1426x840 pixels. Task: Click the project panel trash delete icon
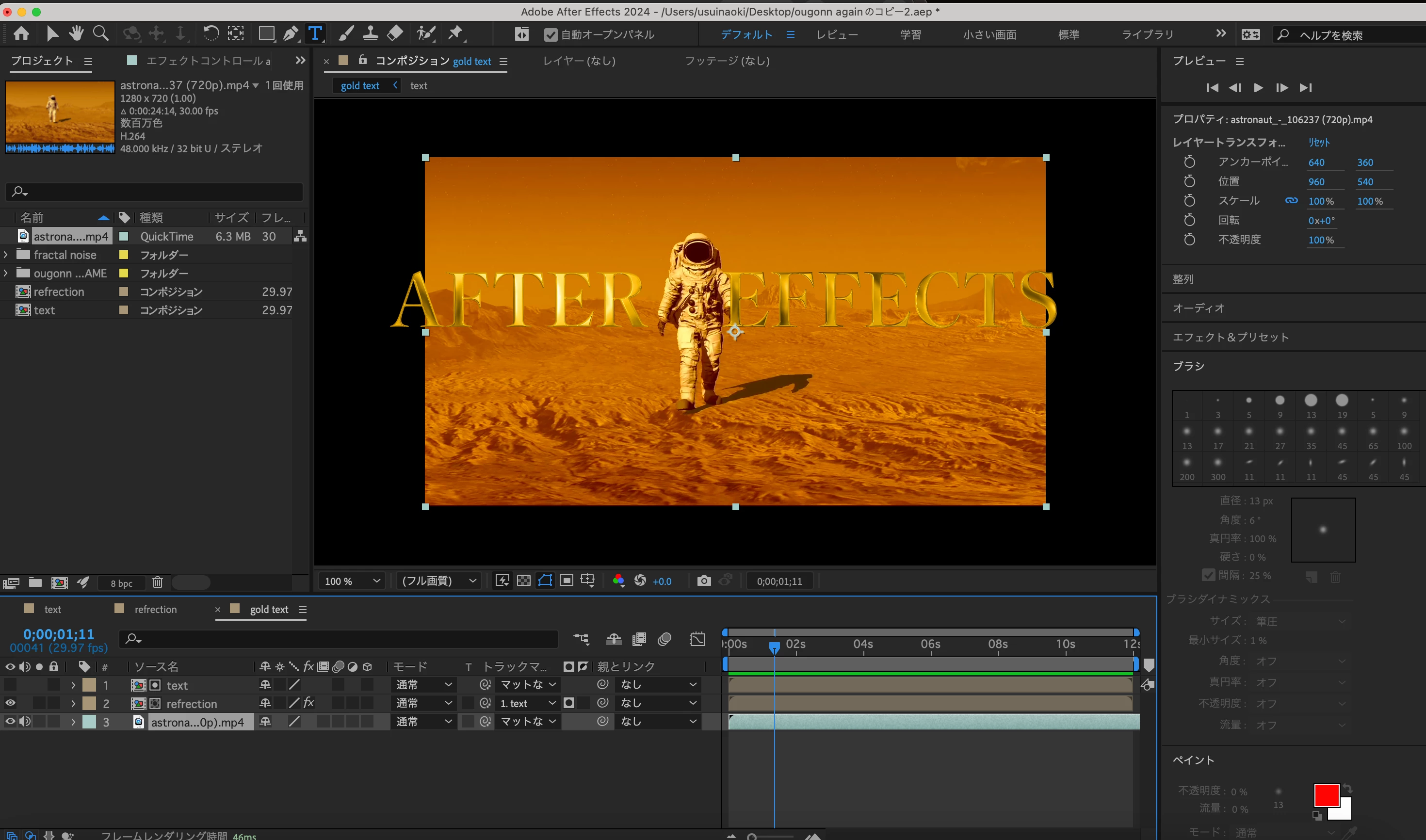pyautogui.click(x=157, y=582)
